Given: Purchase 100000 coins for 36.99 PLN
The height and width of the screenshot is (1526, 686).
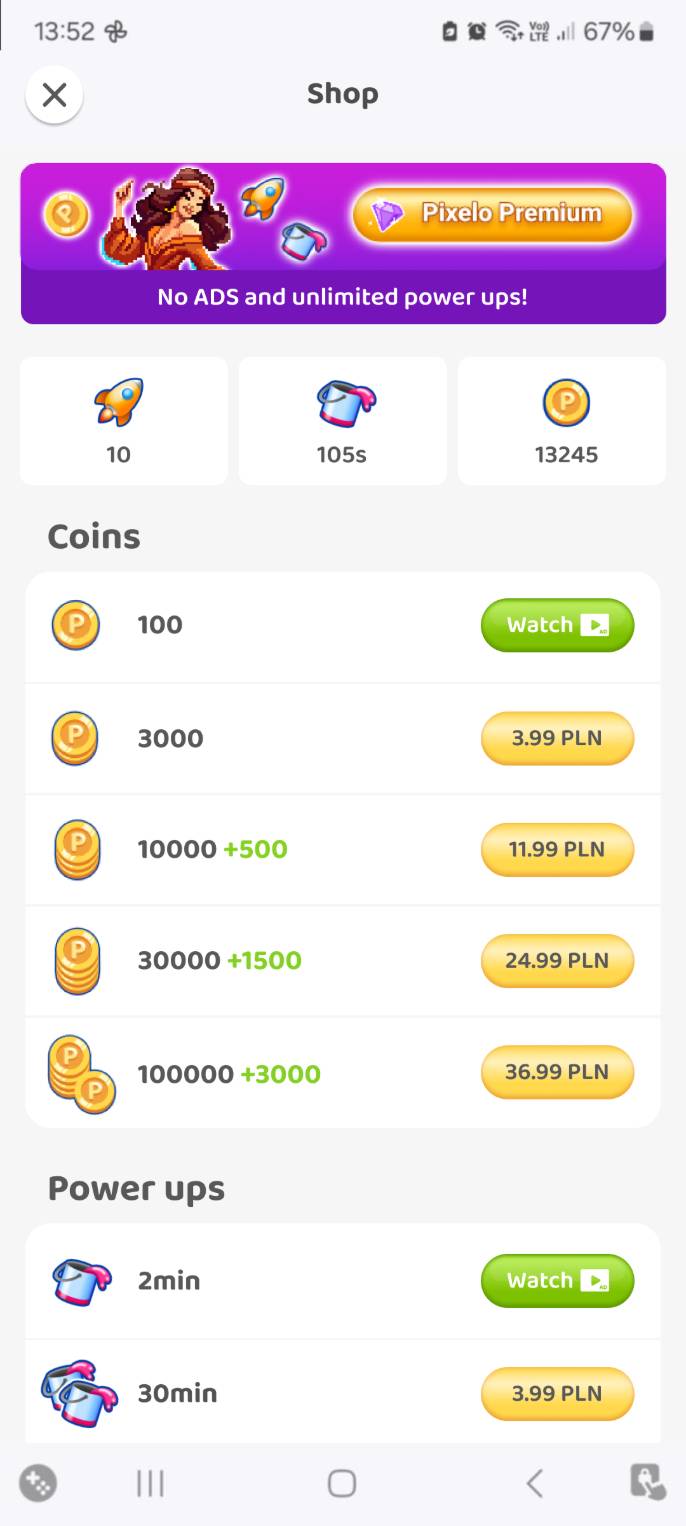Looking at the screenshot, I should click(x=558, y=1071).
